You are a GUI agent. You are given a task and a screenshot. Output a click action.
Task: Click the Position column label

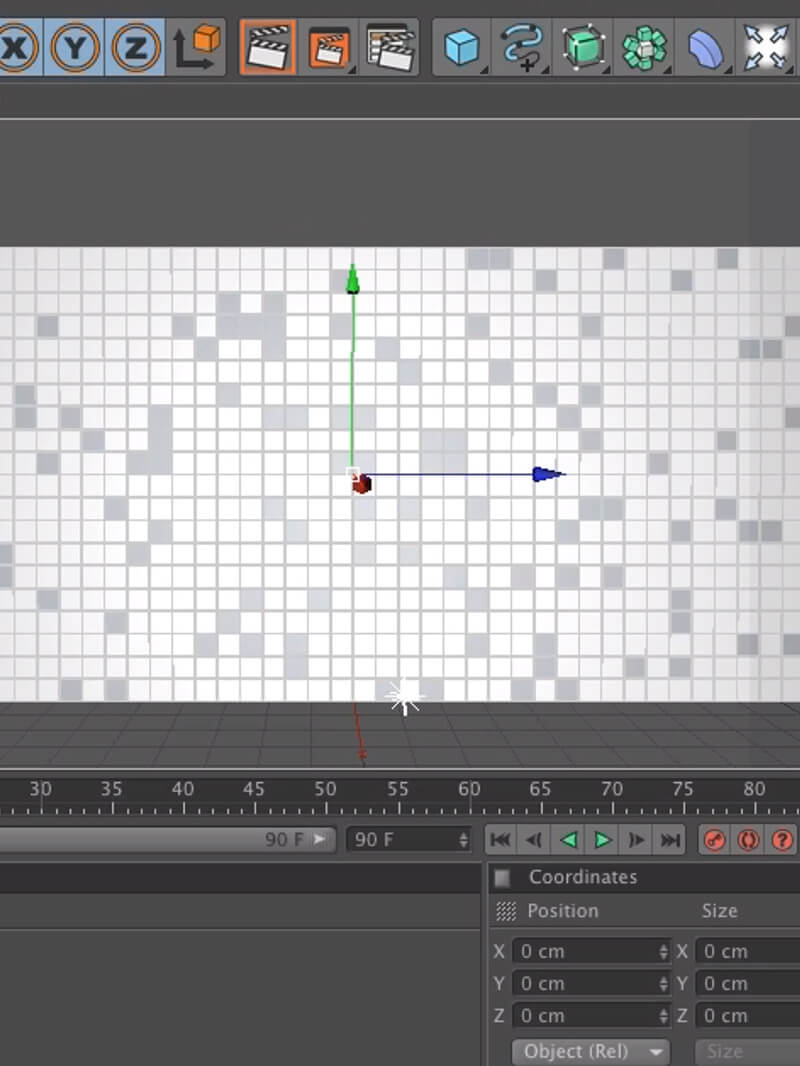563,911
